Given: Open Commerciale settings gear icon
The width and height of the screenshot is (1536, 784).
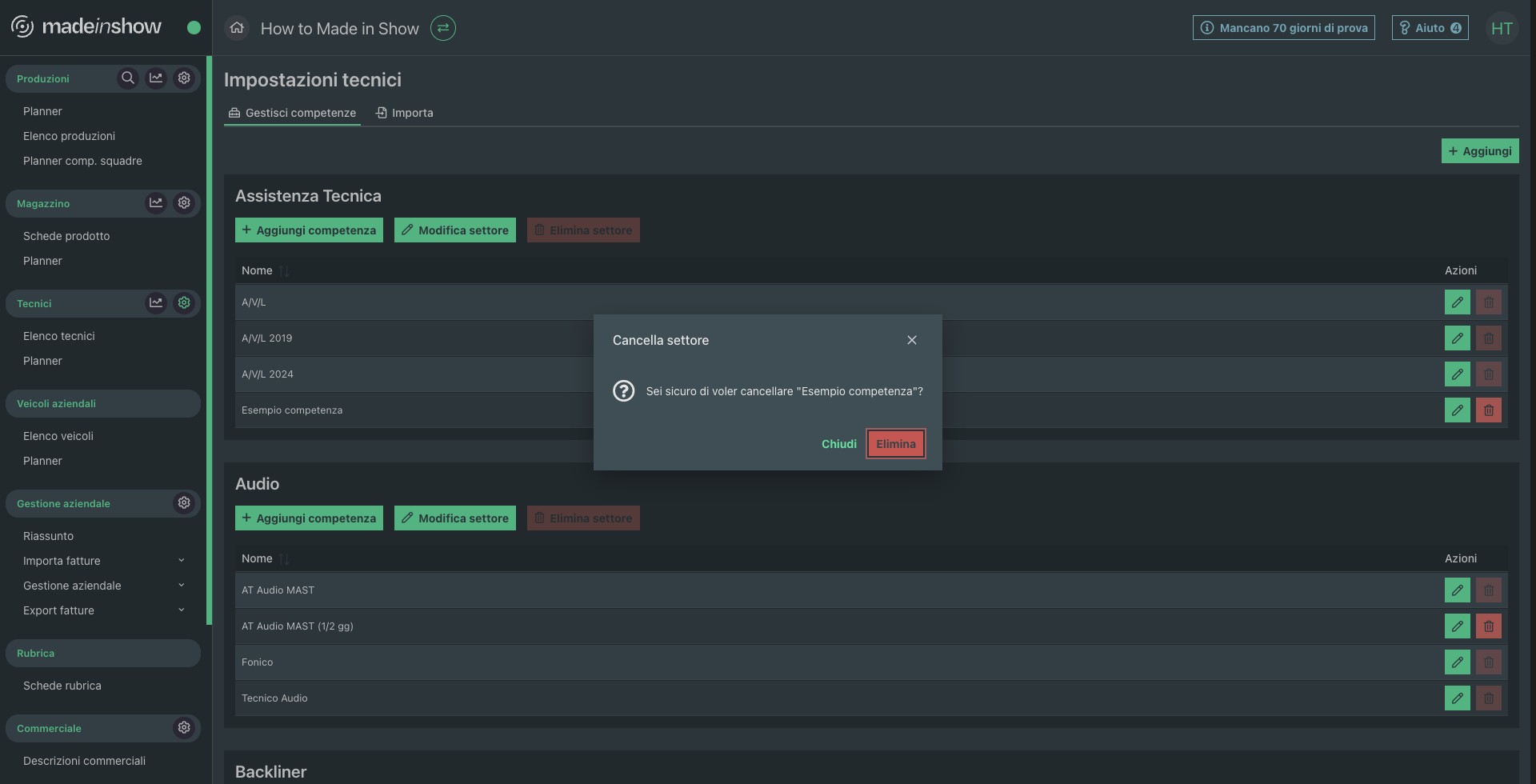Looking at the screenshot, I should coord(184,728).
